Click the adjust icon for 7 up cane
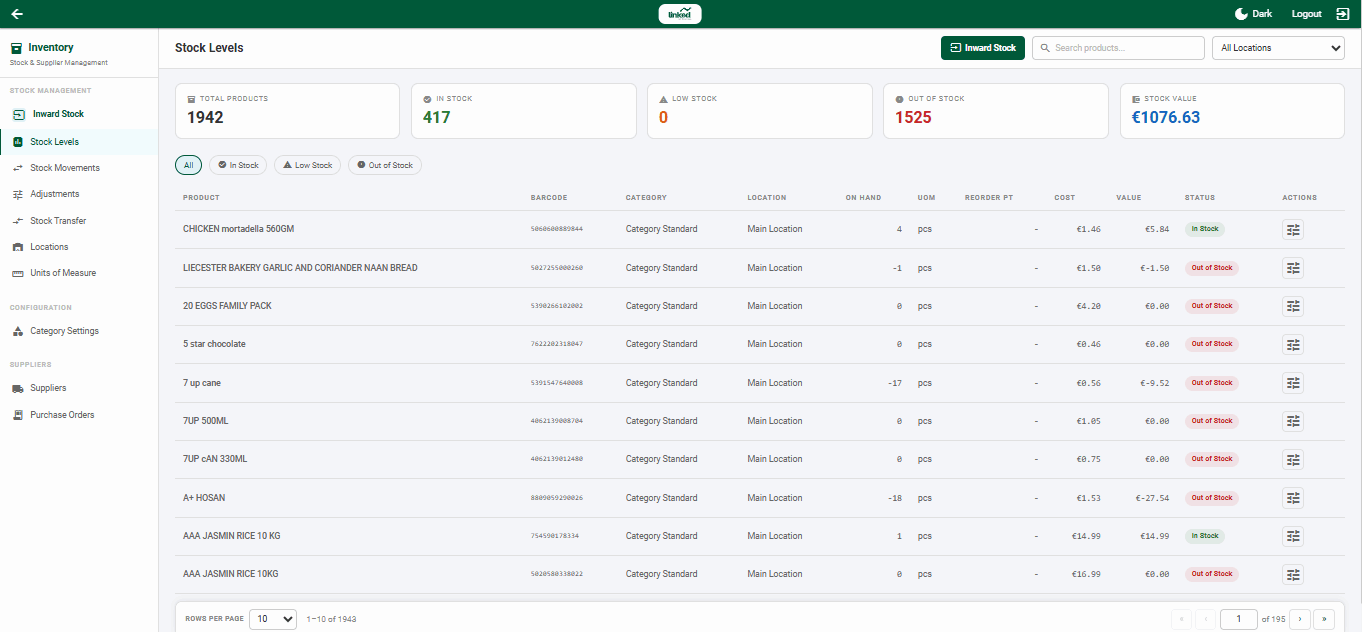The width and height of the screenshot is (1362, 632). [x=1293, y=383]
